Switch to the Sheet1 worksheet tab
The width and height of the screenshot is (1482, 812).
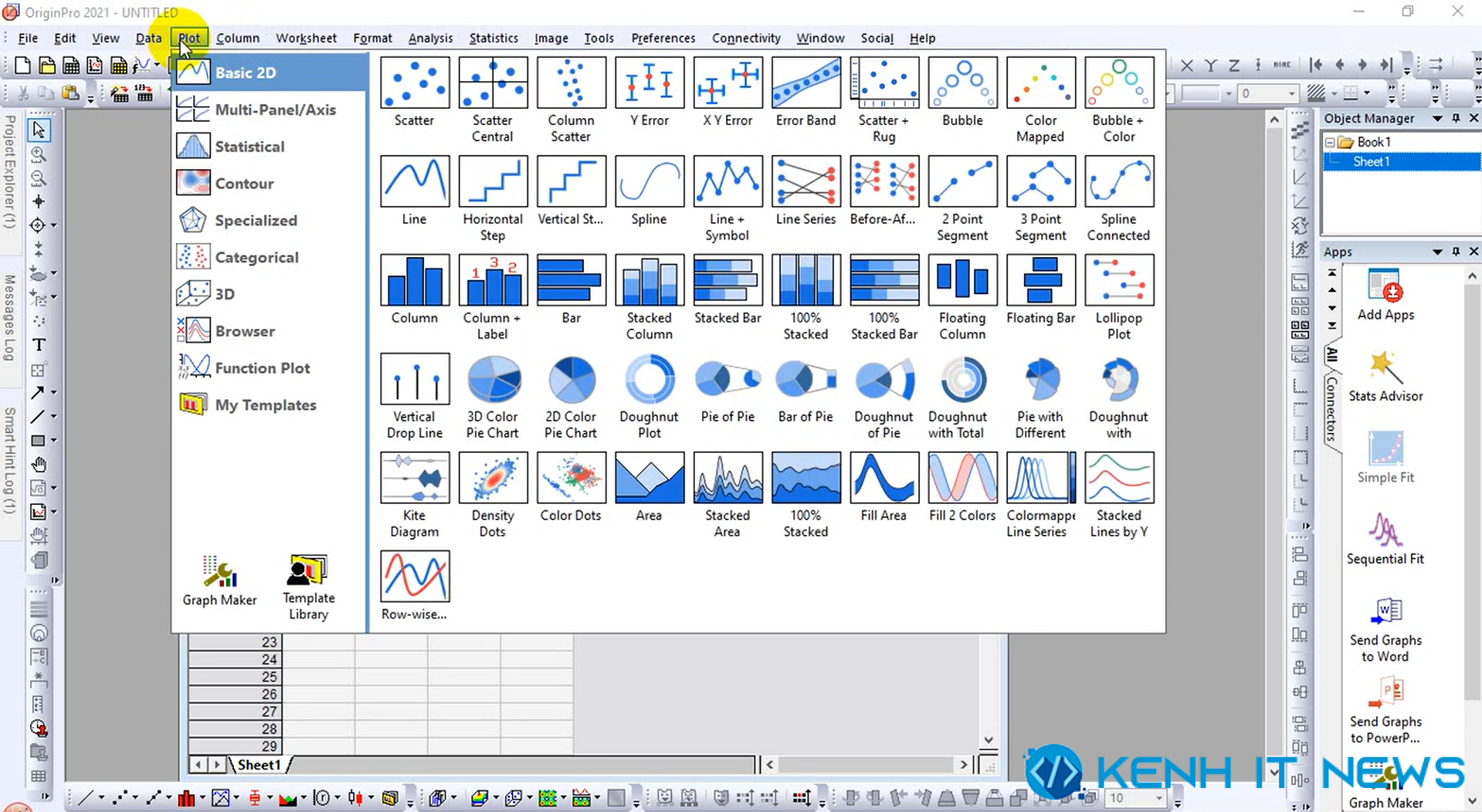click(259, 765)
